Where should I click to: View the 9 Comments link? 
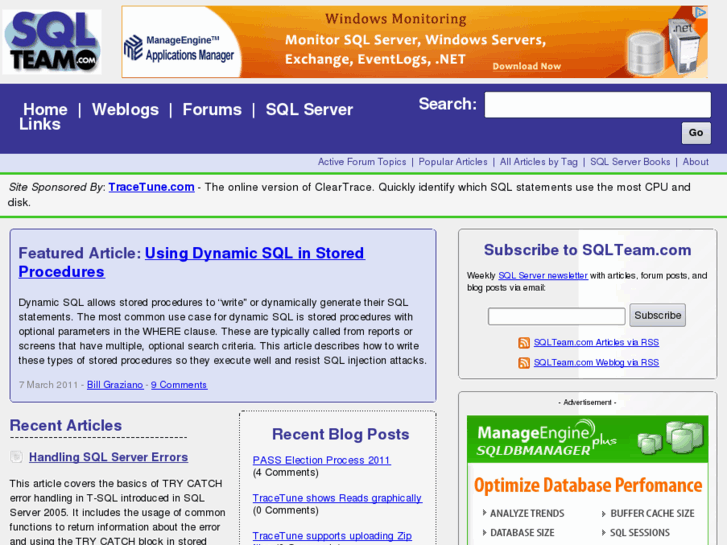pos(179,385)
